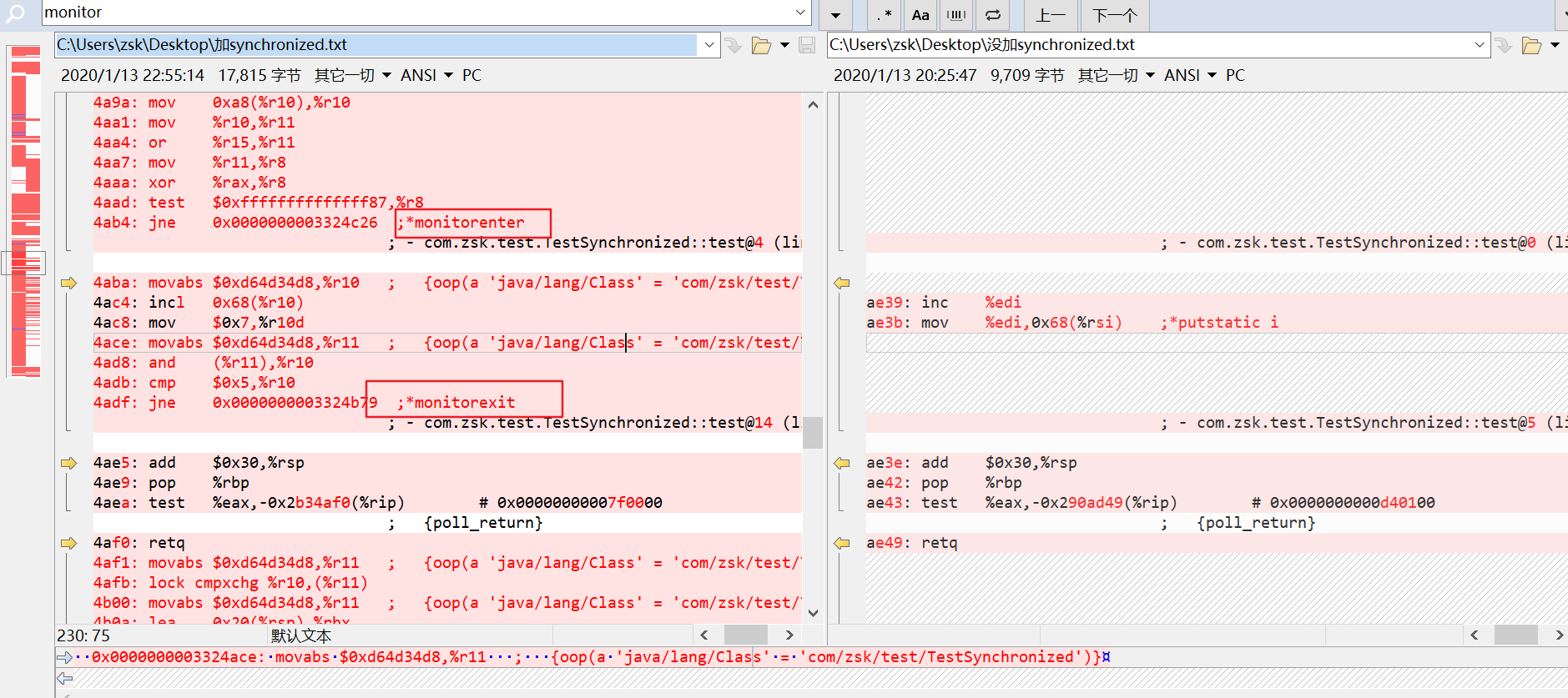
Task: Click left pane save disk icon
Action: coord(807,45)
